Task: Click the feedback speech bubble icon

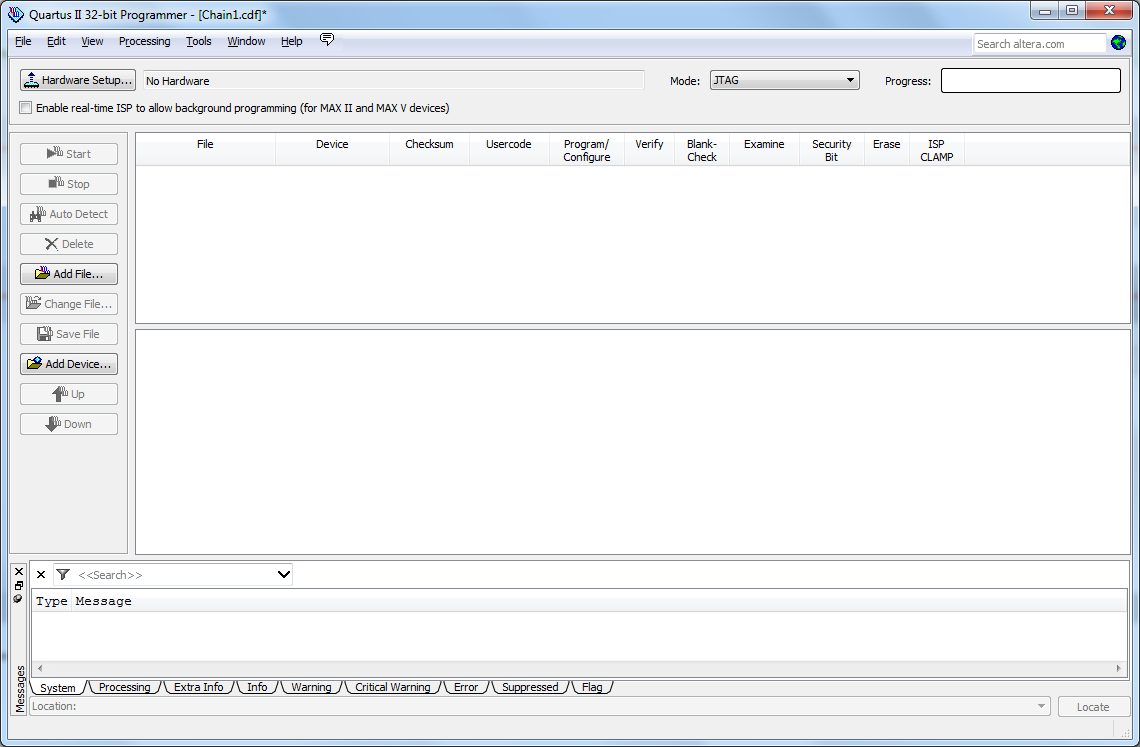Action: [327, 40]
